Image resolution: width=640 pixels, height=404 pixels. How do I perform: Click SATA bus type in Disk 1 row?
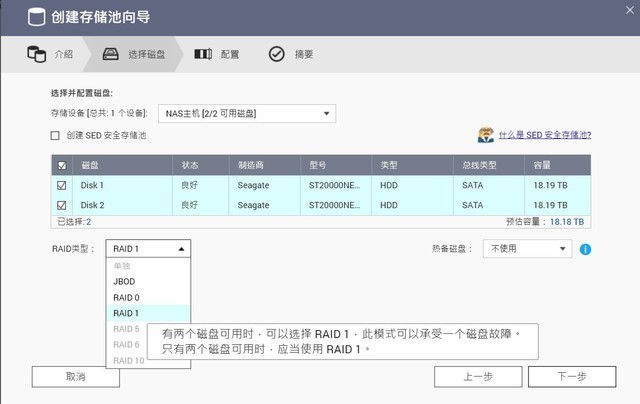pyautogui.click(x=472, y=185)
